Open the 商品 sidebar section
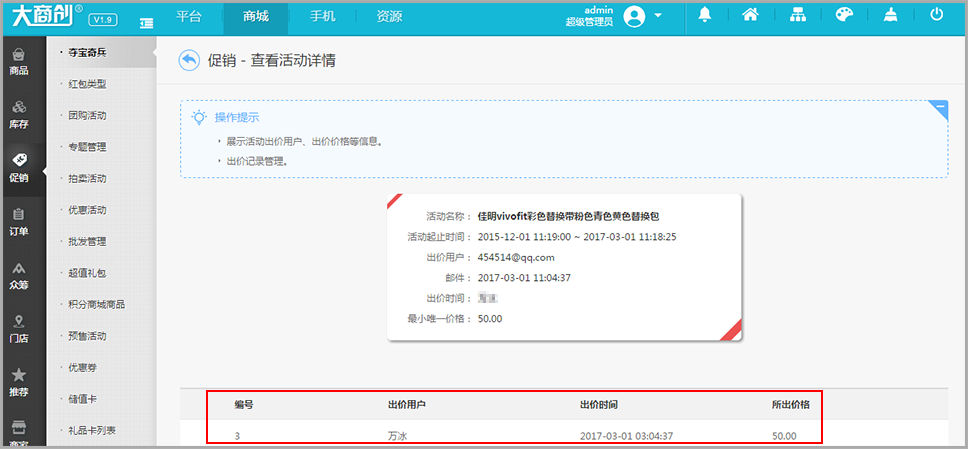This screenshot has width=968, height=450. pos(19,62)
